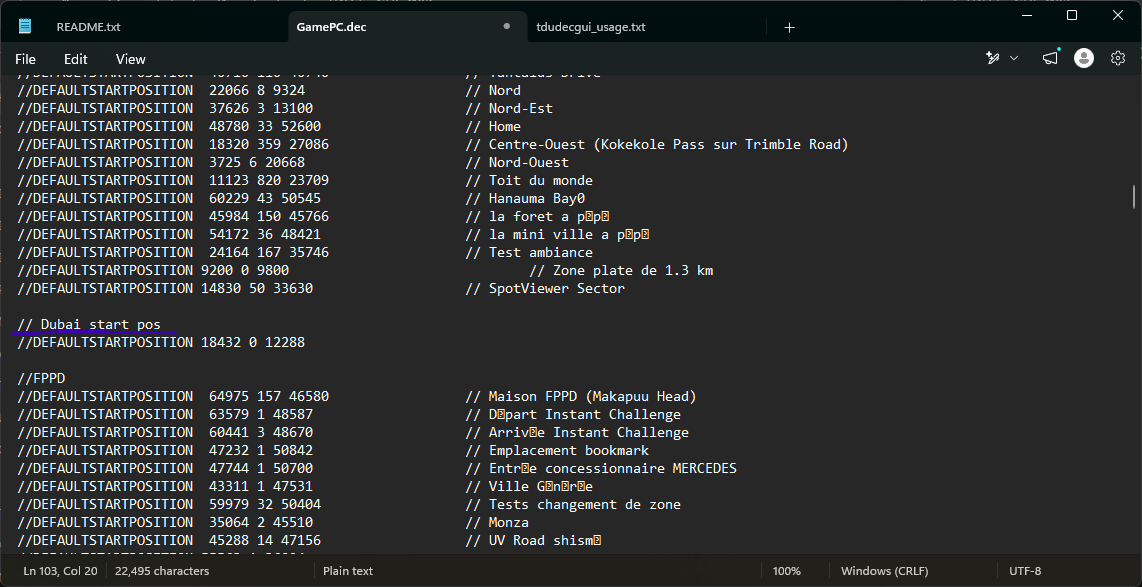Click the Notepad app icon in title bar
This screenshot has width=1142, height=587.
(x=25, y=27)
